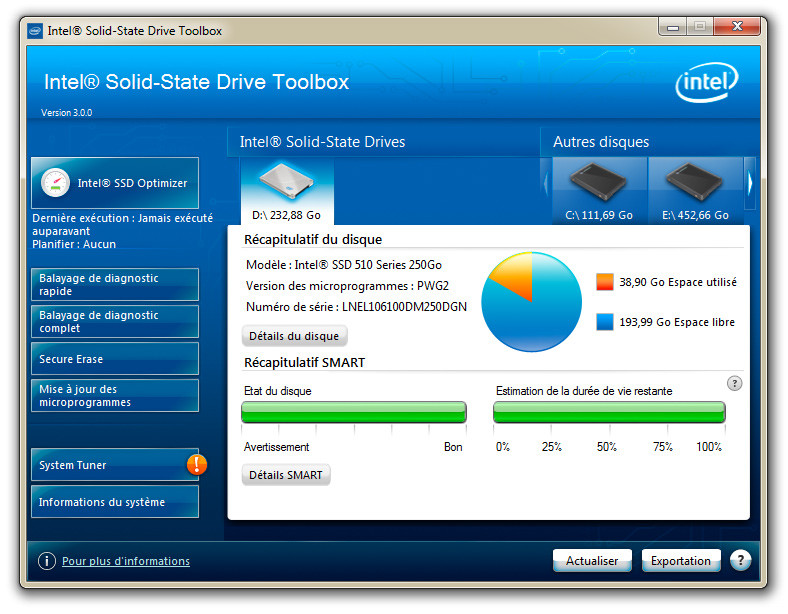
Task: Click the Planifier : Aucun text
Action: click(x=74, y=244)
